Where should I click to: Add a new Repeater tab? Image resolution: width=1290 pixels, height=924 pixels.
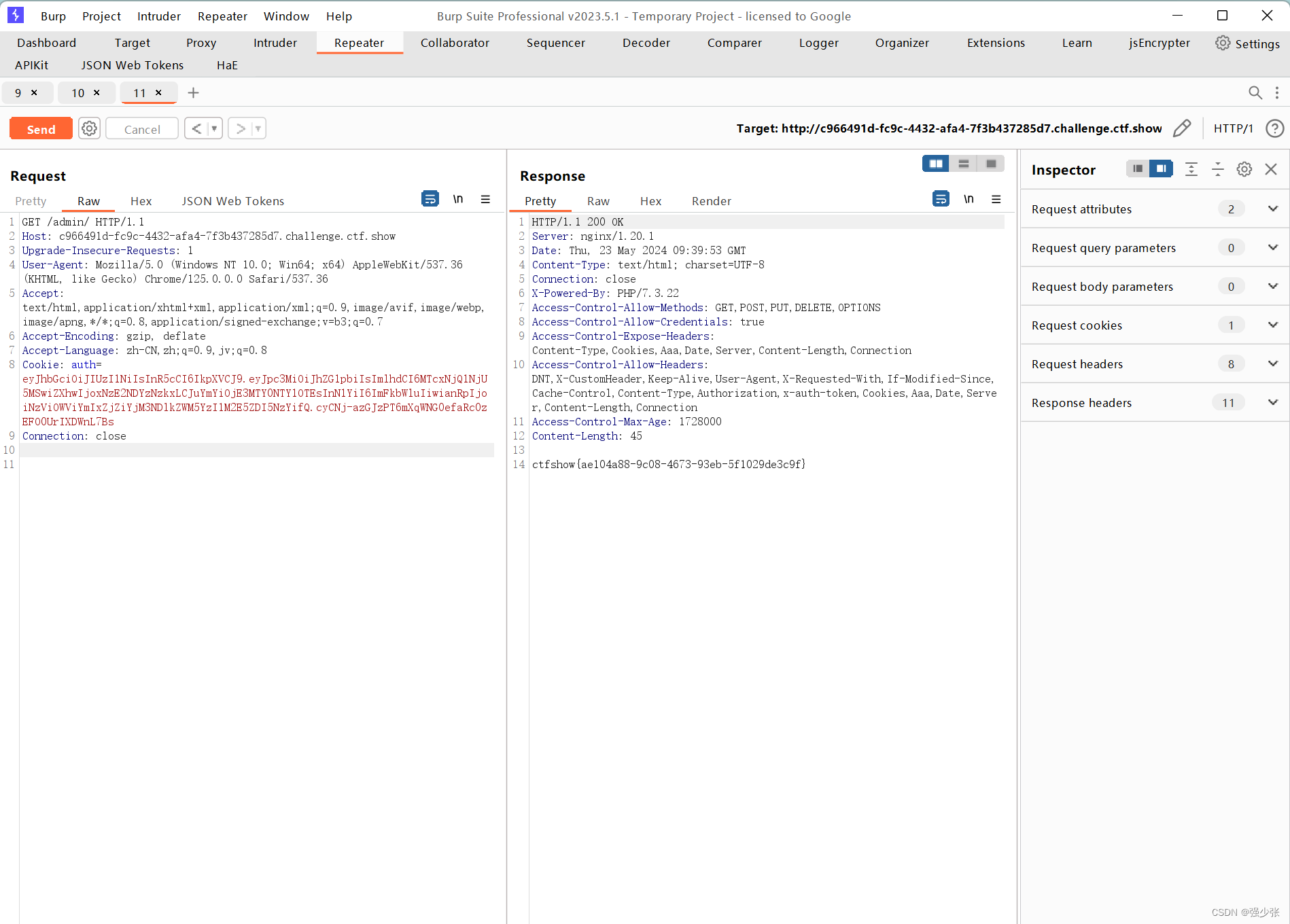point(194,93)
